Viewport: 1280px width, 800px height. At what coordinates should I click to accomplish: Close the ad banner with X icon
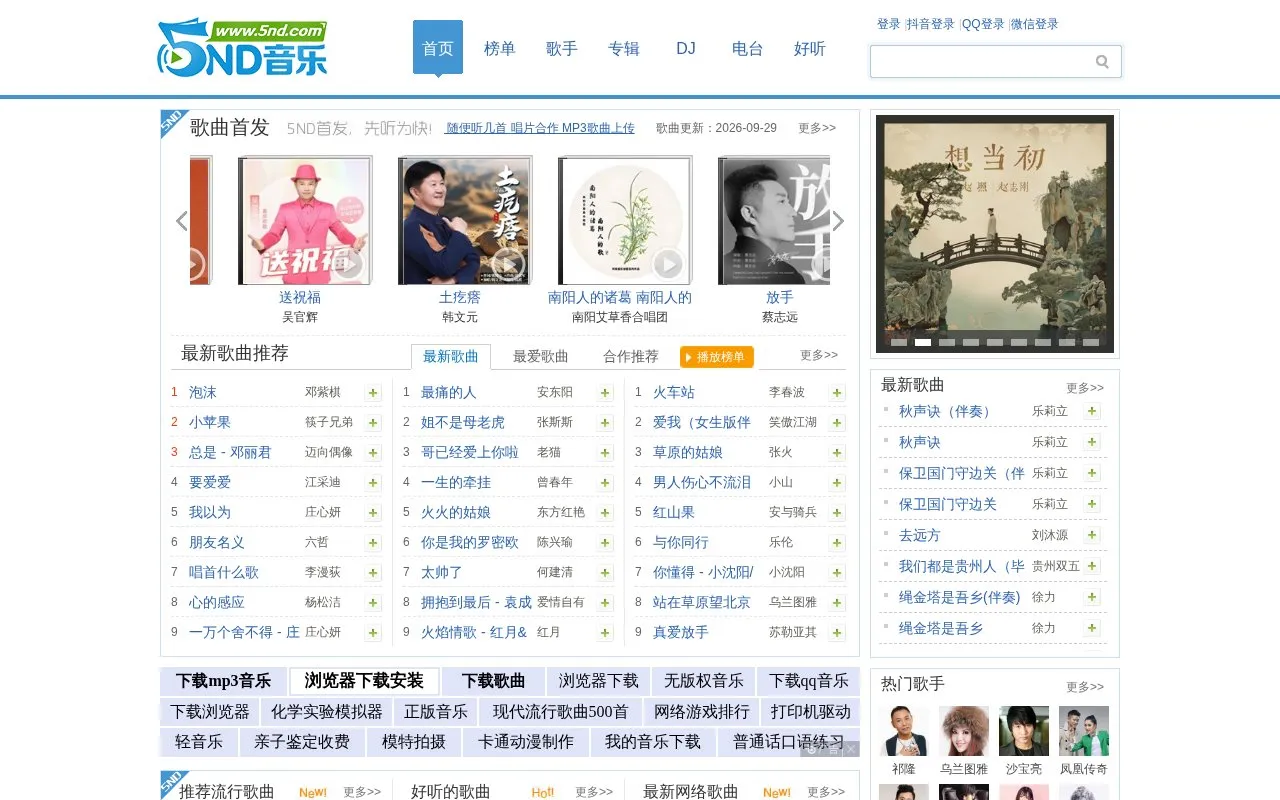pyautogui.click(x=851, y=749)
